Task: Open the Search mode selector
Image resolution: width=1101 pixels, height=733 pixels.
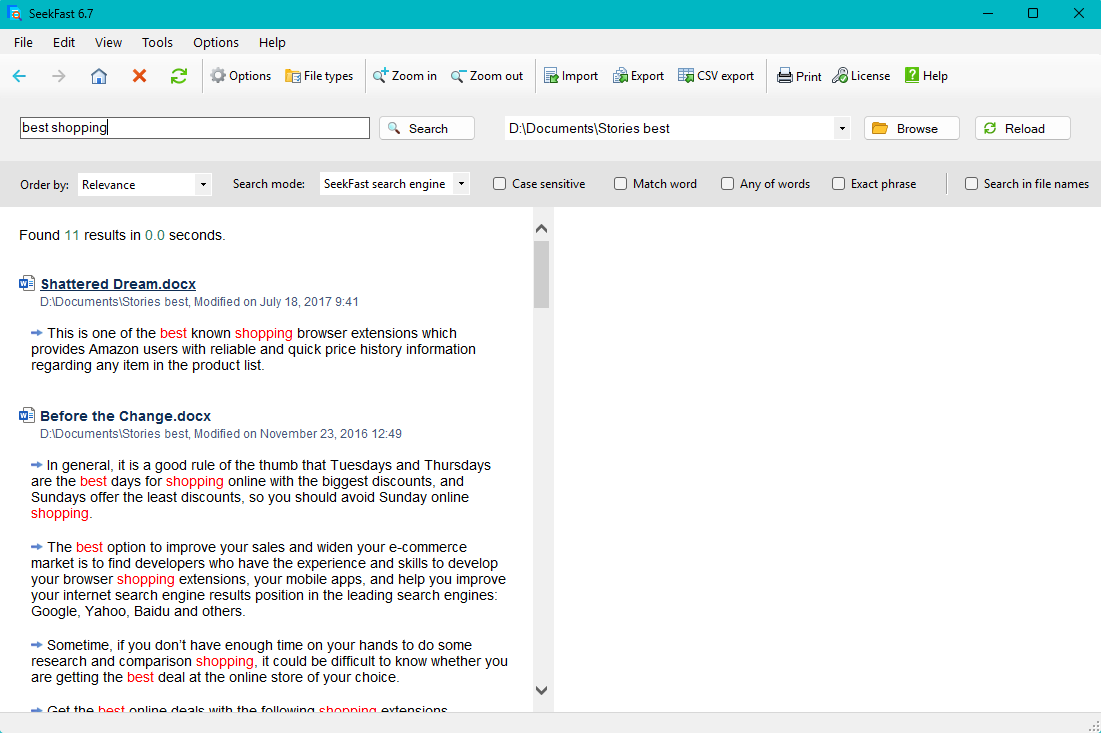Action: [393, 184]
